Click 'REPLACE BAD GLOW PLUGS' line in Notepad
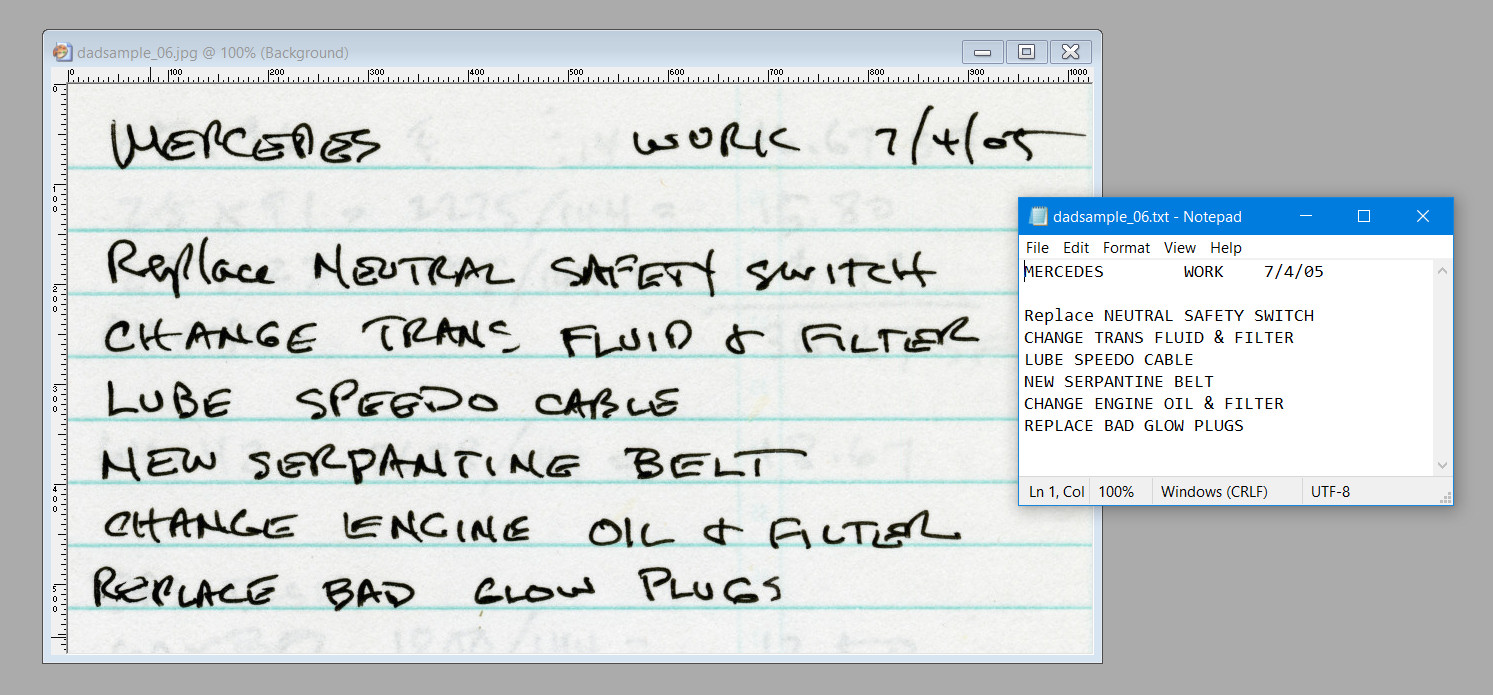1493x695 pixels. click(1134, 426)
